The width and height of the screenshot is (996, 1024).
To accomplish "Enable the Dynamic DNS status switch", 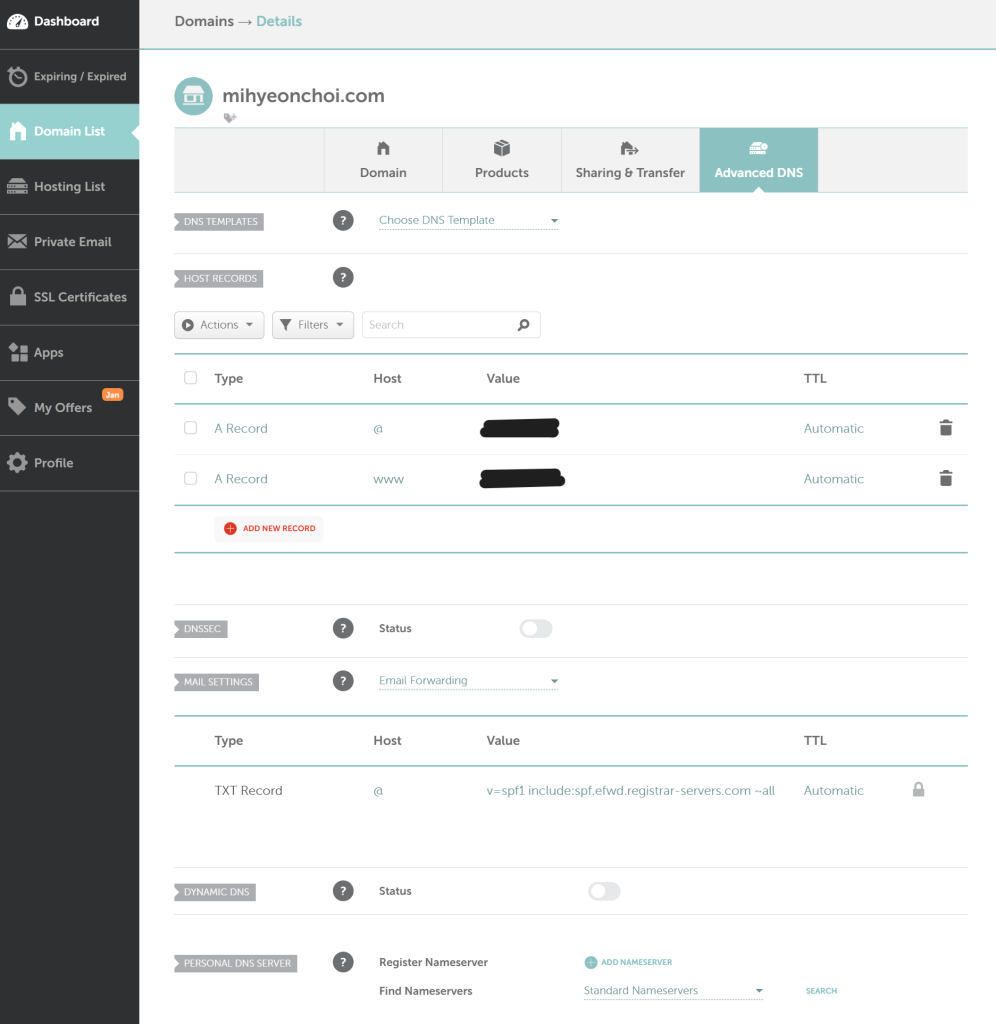I will click(604, 891).
